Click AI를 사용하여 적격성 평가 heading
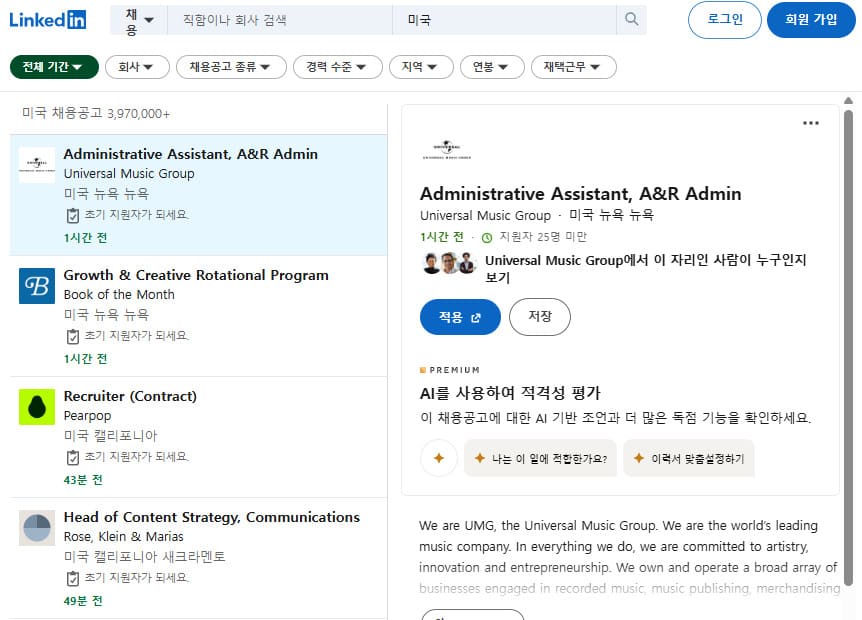 tap(510, 393)
